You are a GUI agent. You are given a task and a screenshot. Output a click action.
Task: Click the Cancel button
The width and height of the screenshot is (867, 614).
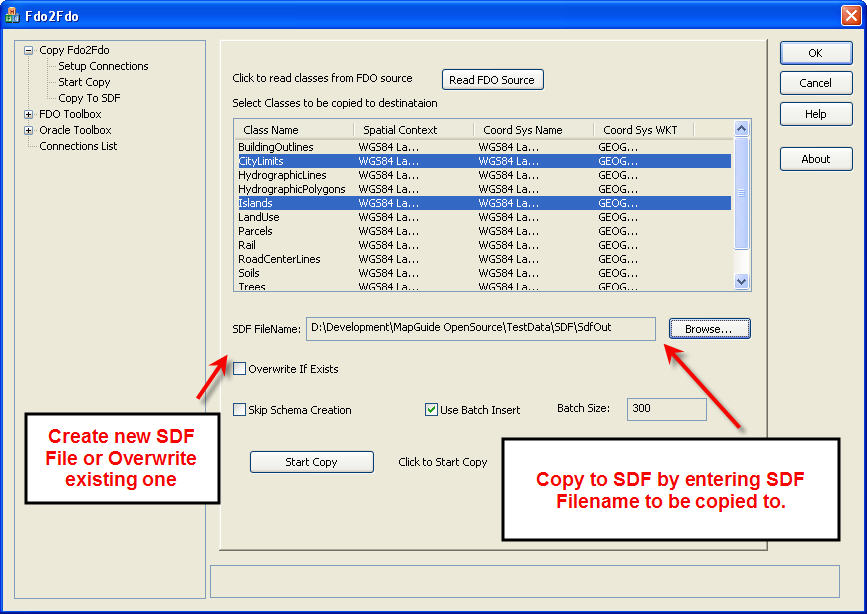(816, 83)
